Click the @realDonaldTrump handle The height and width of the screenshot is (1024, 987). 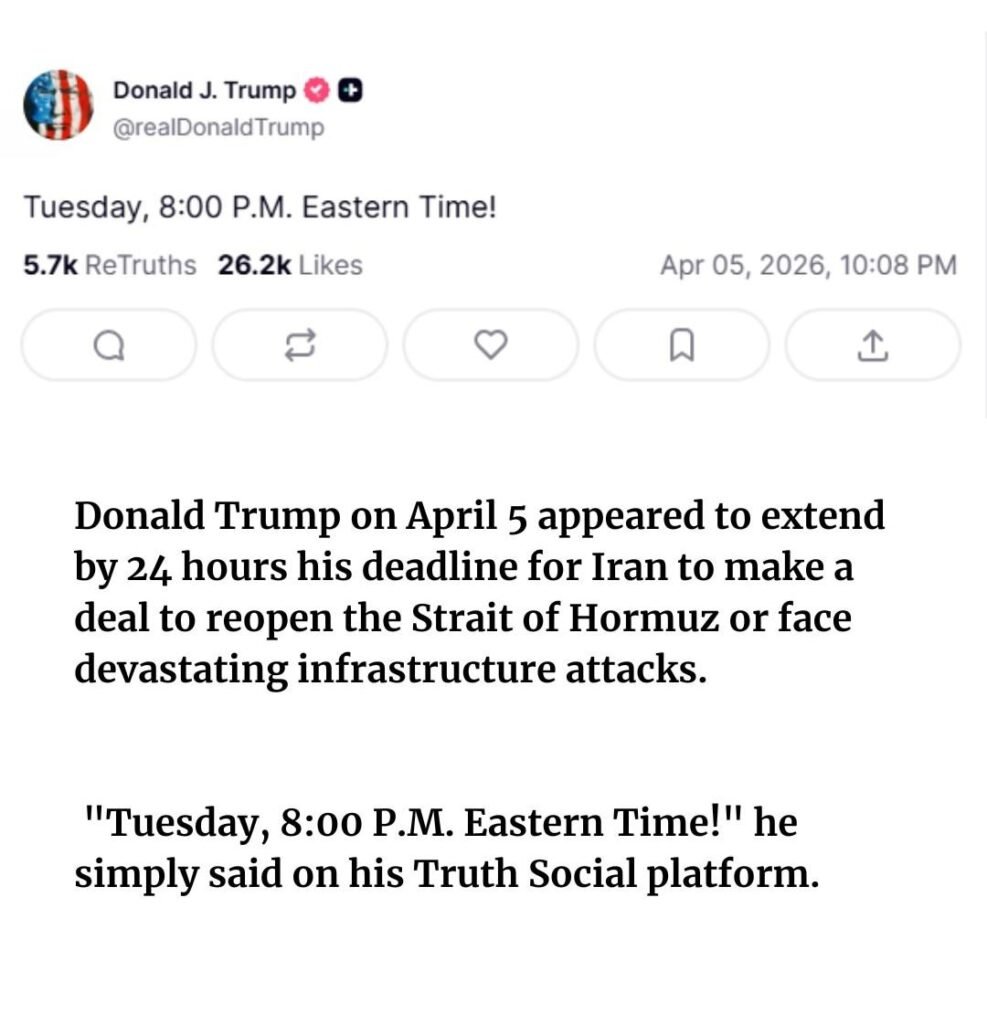[x=218, y=128]
